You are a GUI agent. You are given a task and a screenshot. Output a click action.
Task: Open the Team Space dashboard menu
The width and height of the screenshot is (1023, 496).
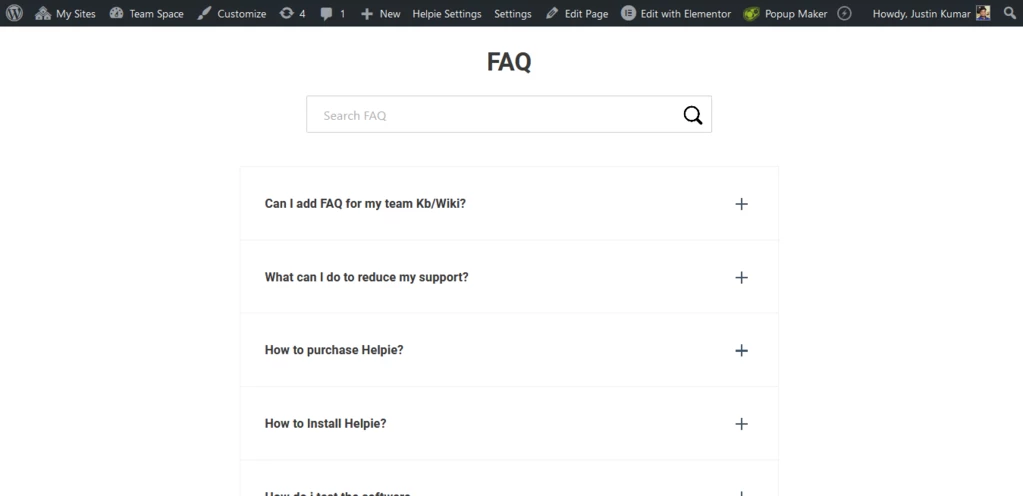point(146,13)
